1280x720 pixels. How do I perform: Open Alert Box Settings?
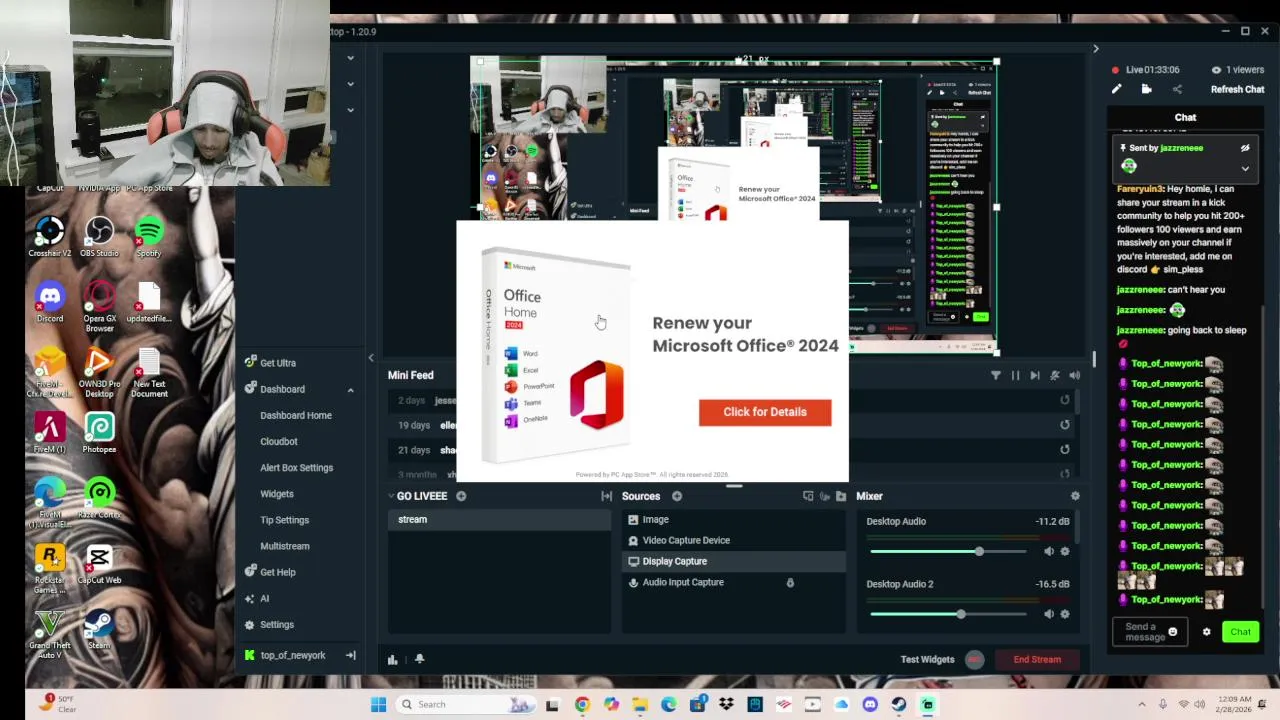tap(297, 467)
